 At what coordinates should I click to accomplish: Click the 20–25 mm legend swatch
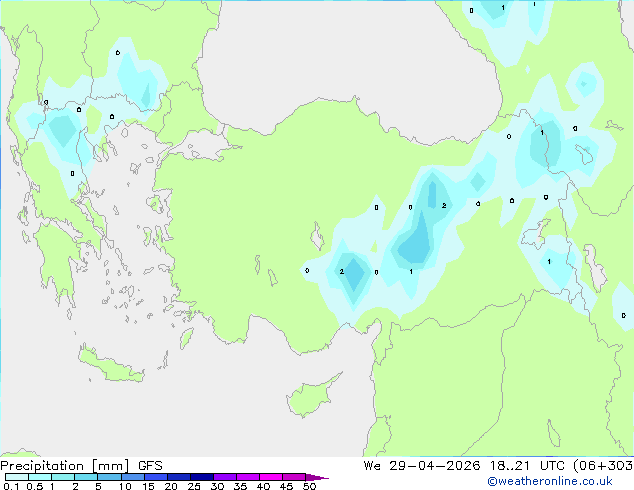[x=178, y=477]
